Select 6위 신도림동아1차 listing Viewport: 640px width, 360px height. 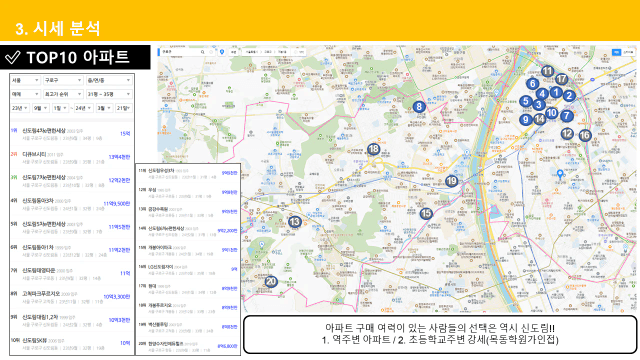click(x=71, y=251)
